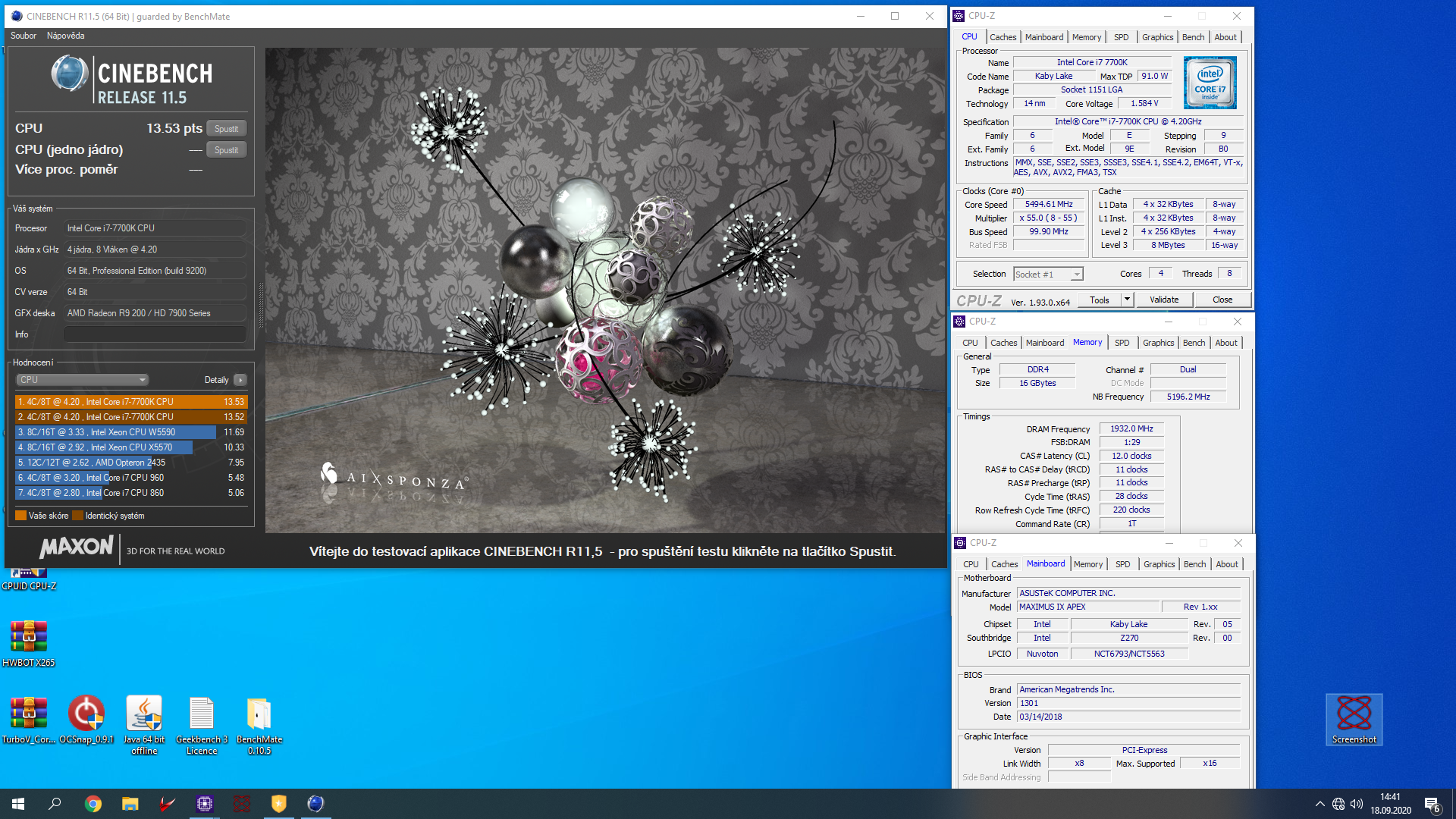
Task: Open BenchMate 0.10.5 folder icon
Action: [259, 725]
